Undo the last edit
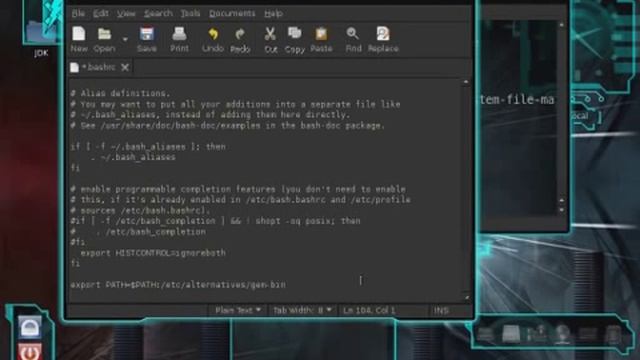This screenshot has width=640, height=360. click(x=213, y=39)
